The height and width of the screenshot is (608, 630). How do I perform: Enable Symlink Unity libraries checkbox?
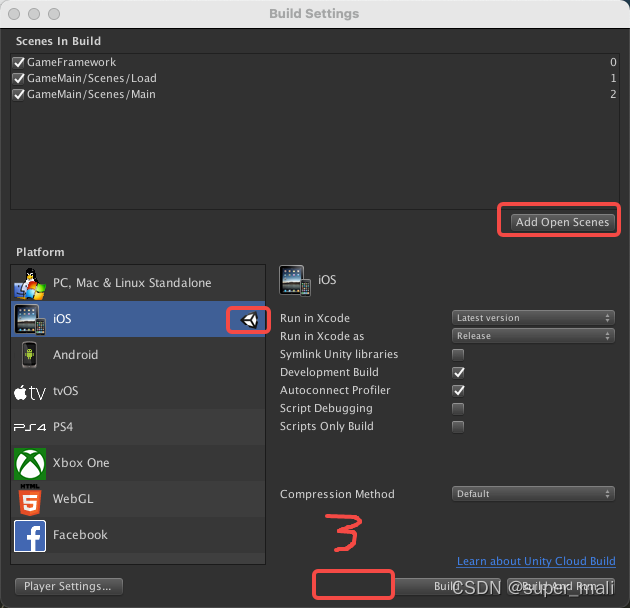point(458,354)
